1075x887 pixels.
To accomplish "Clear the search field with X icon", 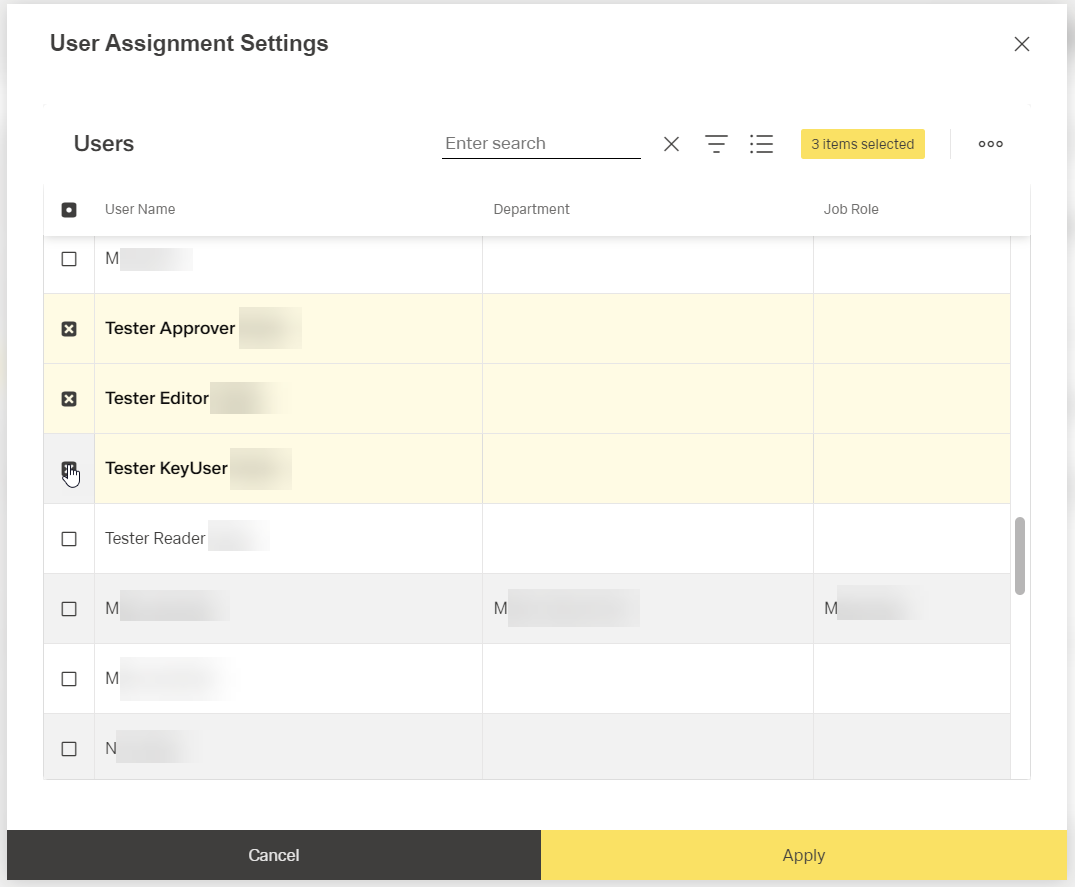I will (671, 144).
